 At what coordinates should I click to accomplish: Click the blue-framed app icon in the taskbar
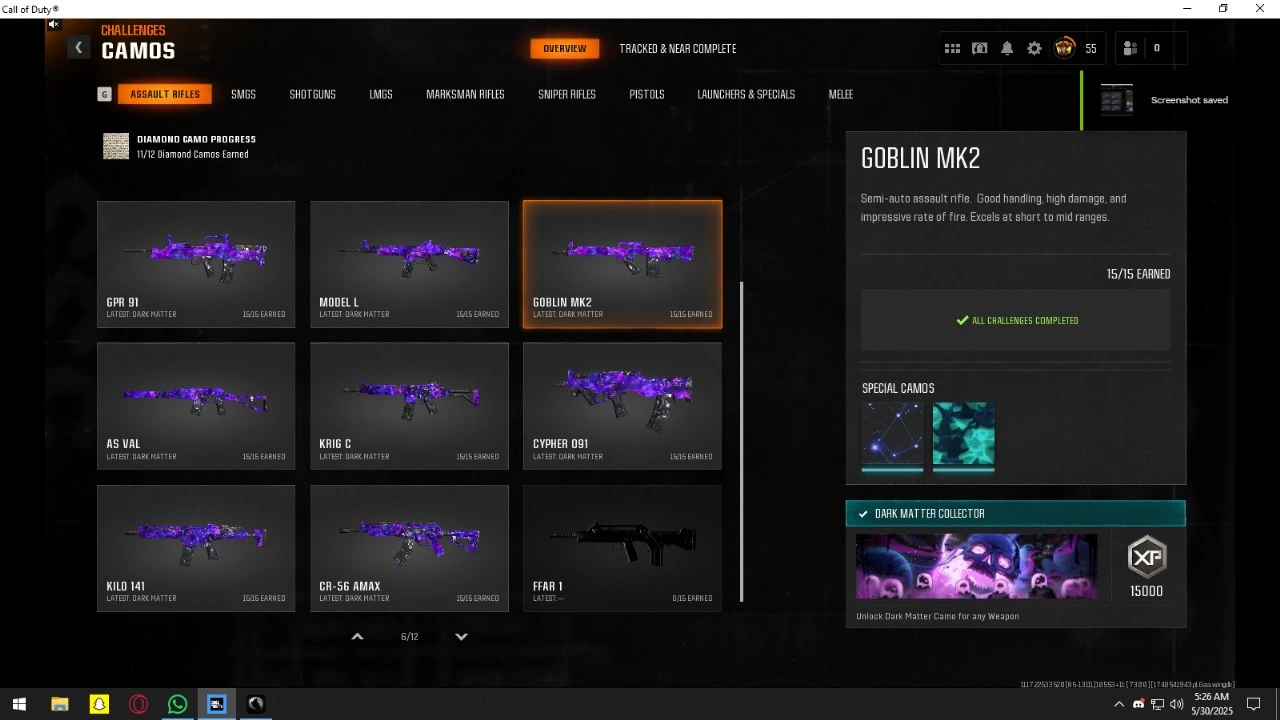[x=216, y=704]
